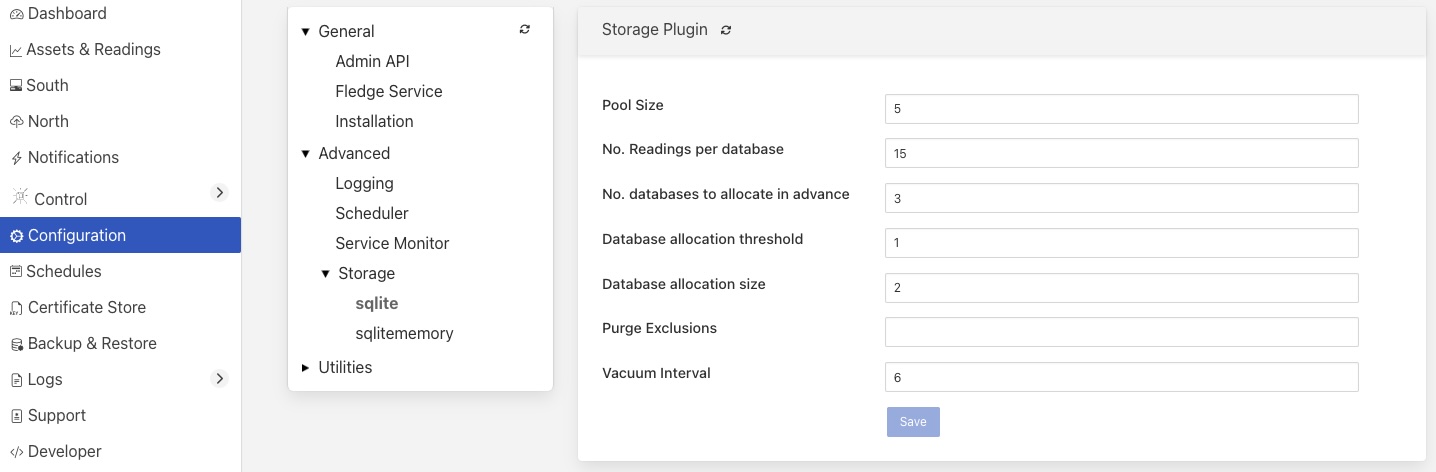
Task: Open Schedules from the sidebar
Action: coord(64,271)
